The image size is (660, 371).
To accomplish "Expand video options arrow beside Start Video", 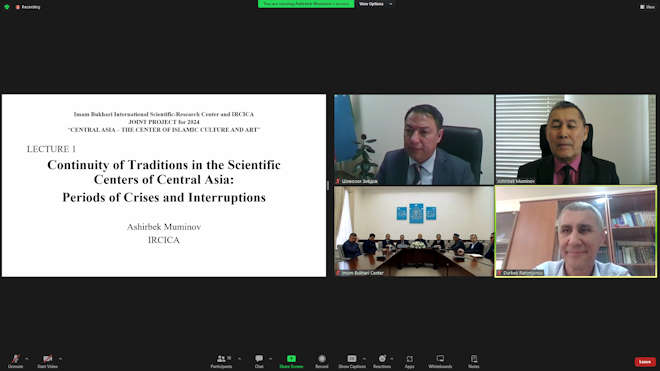I will click(61, 359).
